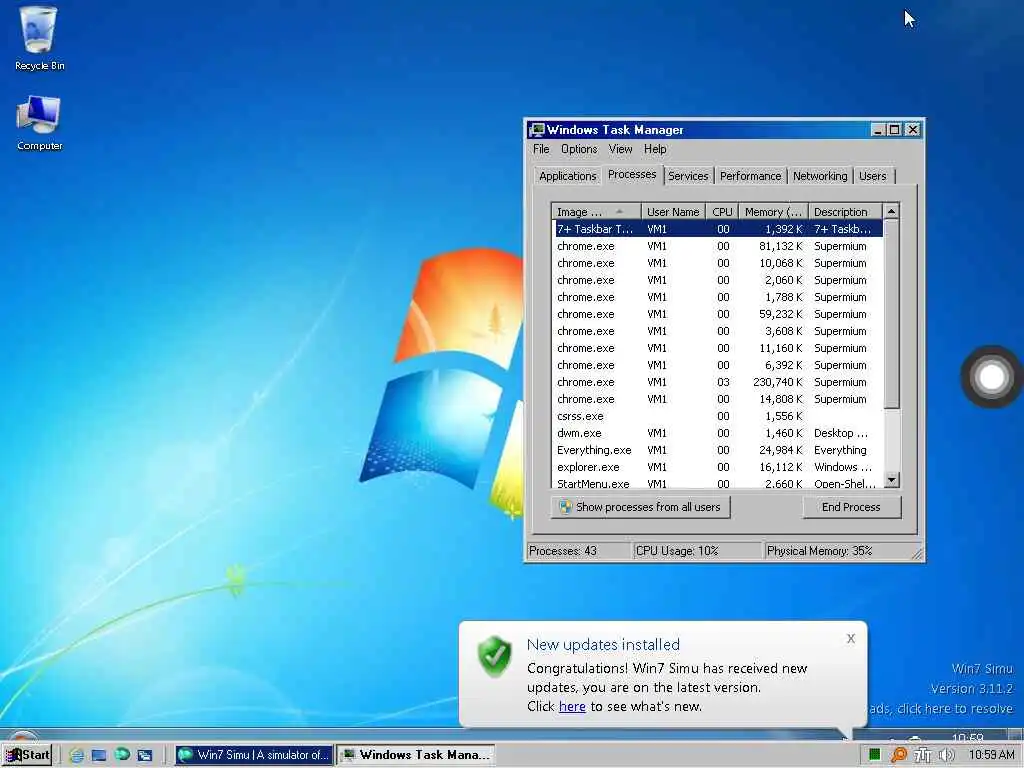The width and height of the screenshot is (1024, 768).
Task: Select the Processes tab
Action: click(632, 174)
